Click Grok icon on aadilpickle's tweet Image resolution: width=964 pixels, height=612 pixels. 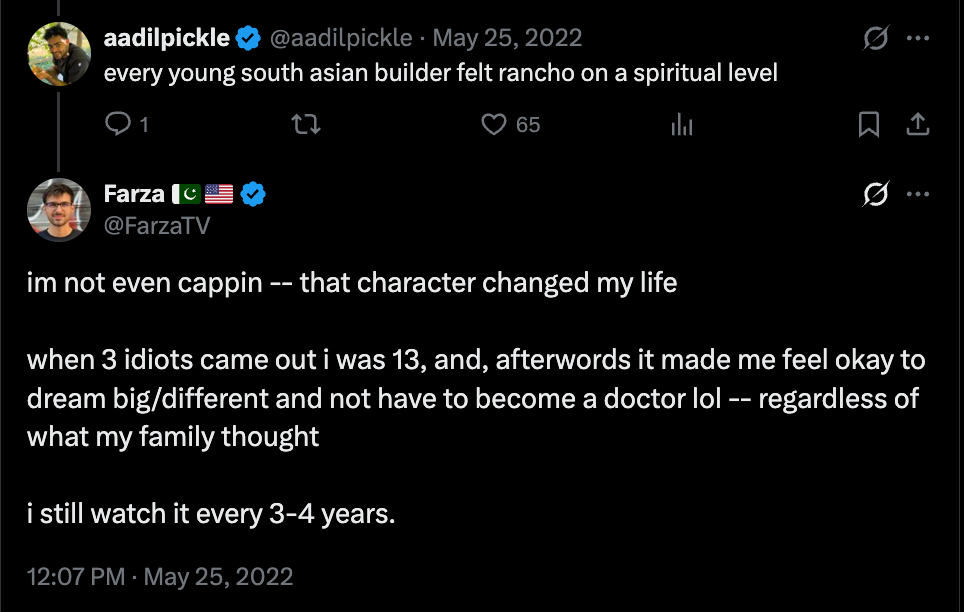coord(875,39)
